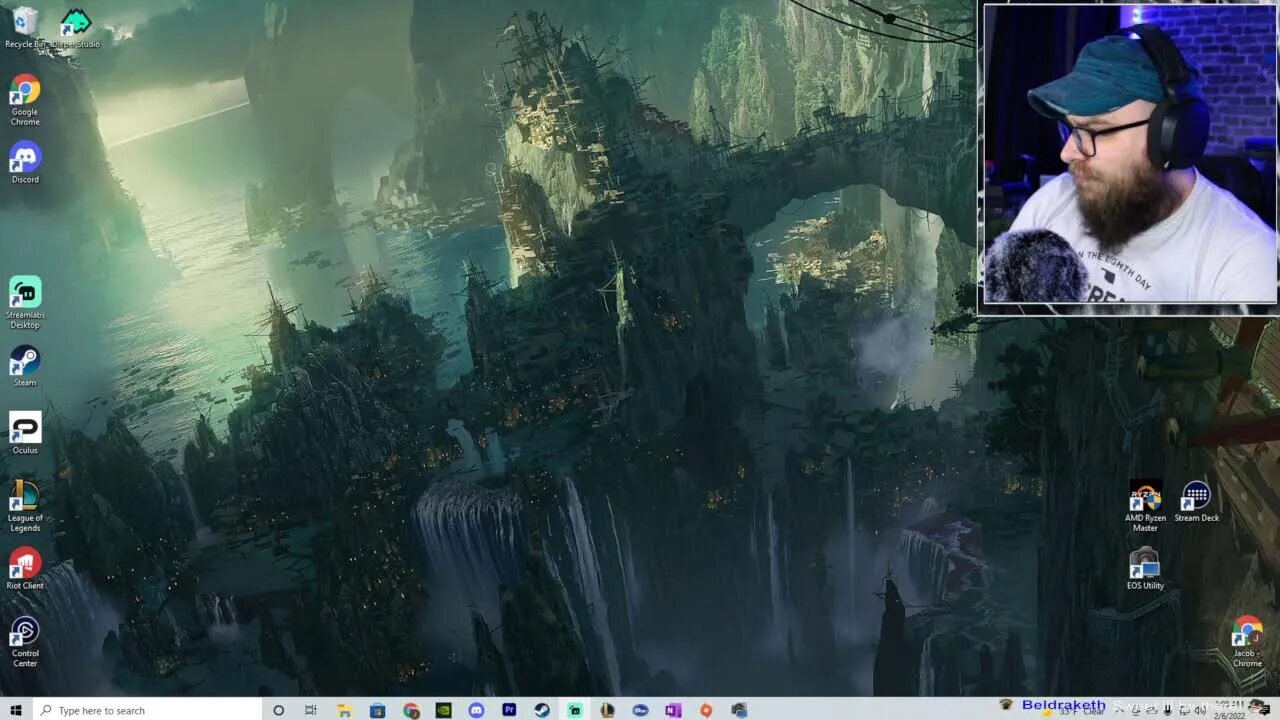Open Discord from the taskbar
The width and height of the screenshot is (1280, 720).
click(x=476, y=710)
